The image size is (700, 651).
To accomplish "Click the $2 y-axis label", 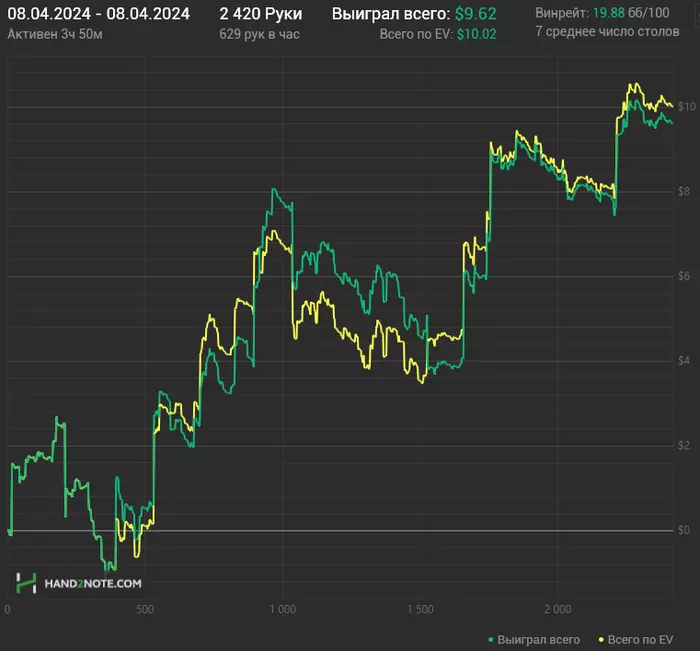I will [684, 446].
